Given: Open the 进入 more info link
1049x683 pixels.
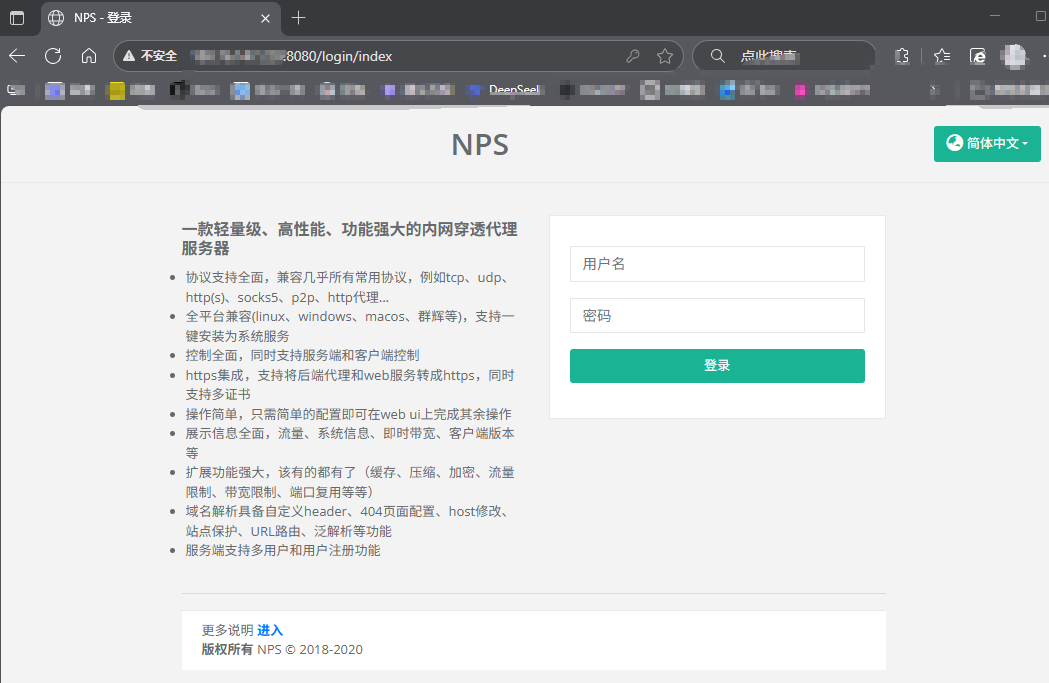Looking at the screenshot, I should point(270,630).
